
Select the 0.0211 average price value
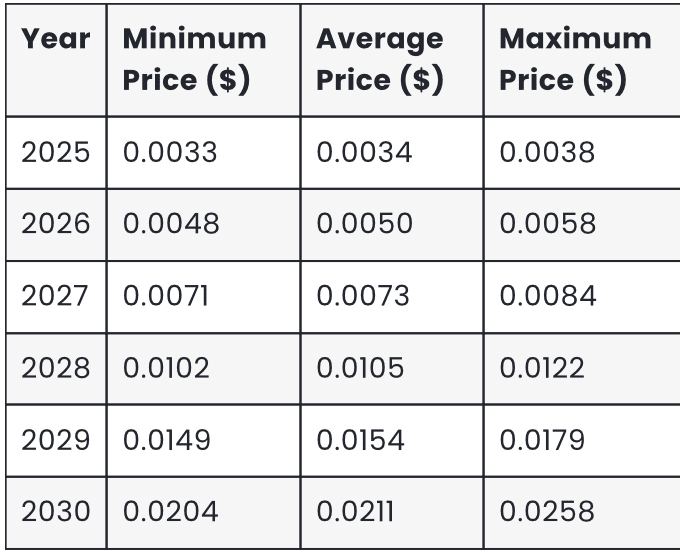coord(355,512)
